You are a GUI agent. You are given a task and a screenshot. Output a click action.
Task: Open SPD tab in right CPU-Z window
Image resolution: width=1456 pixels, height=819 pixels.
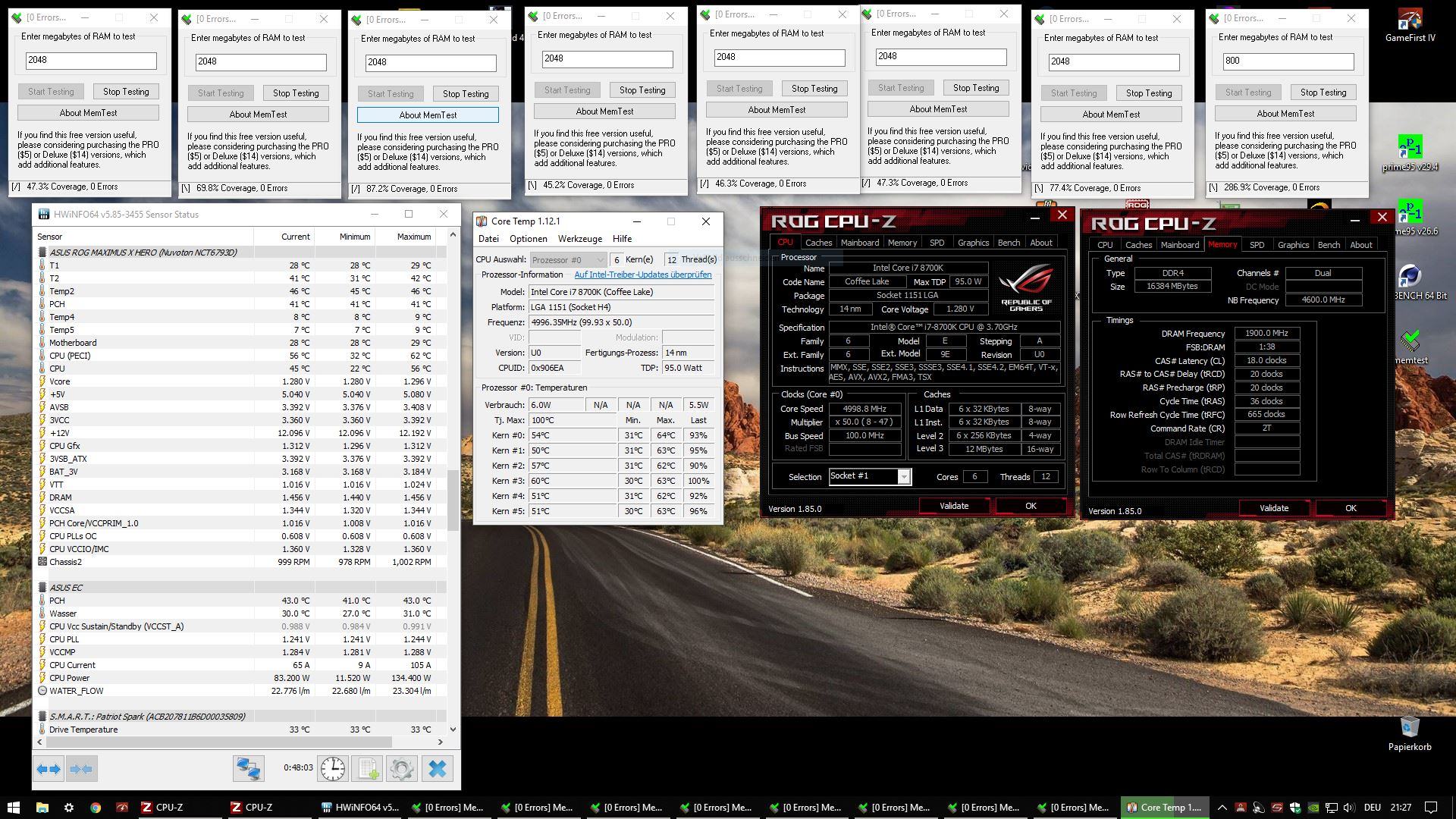click(x=1257, y=245)
